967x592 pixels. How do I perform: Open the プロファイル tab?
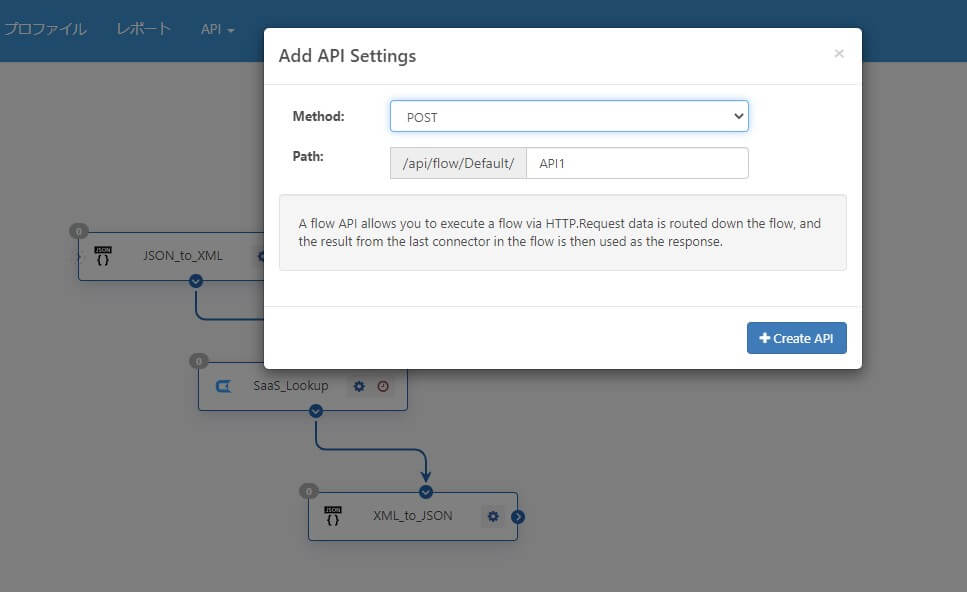[45, 29]
